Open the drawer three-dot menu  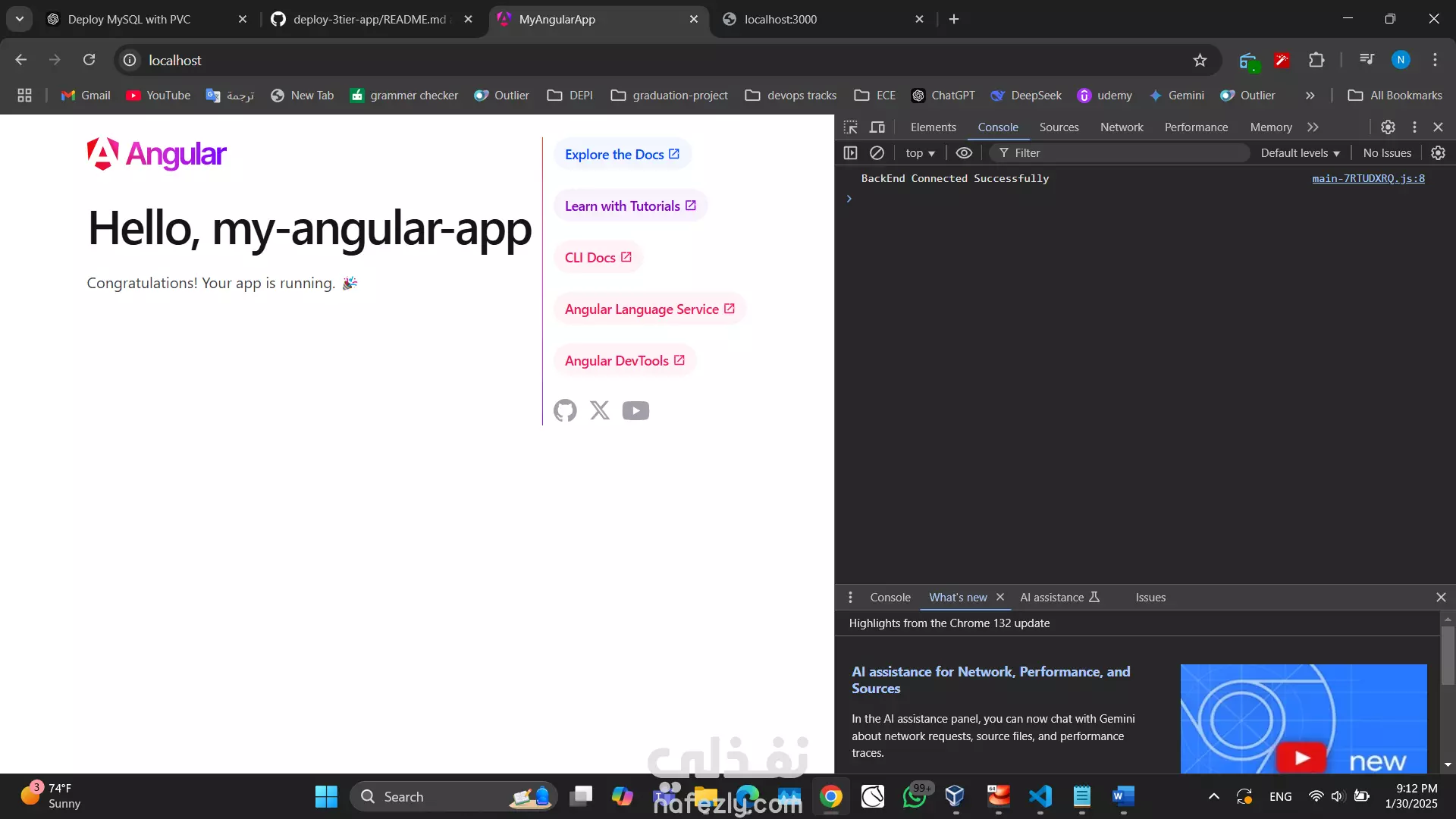pos(850,598)
